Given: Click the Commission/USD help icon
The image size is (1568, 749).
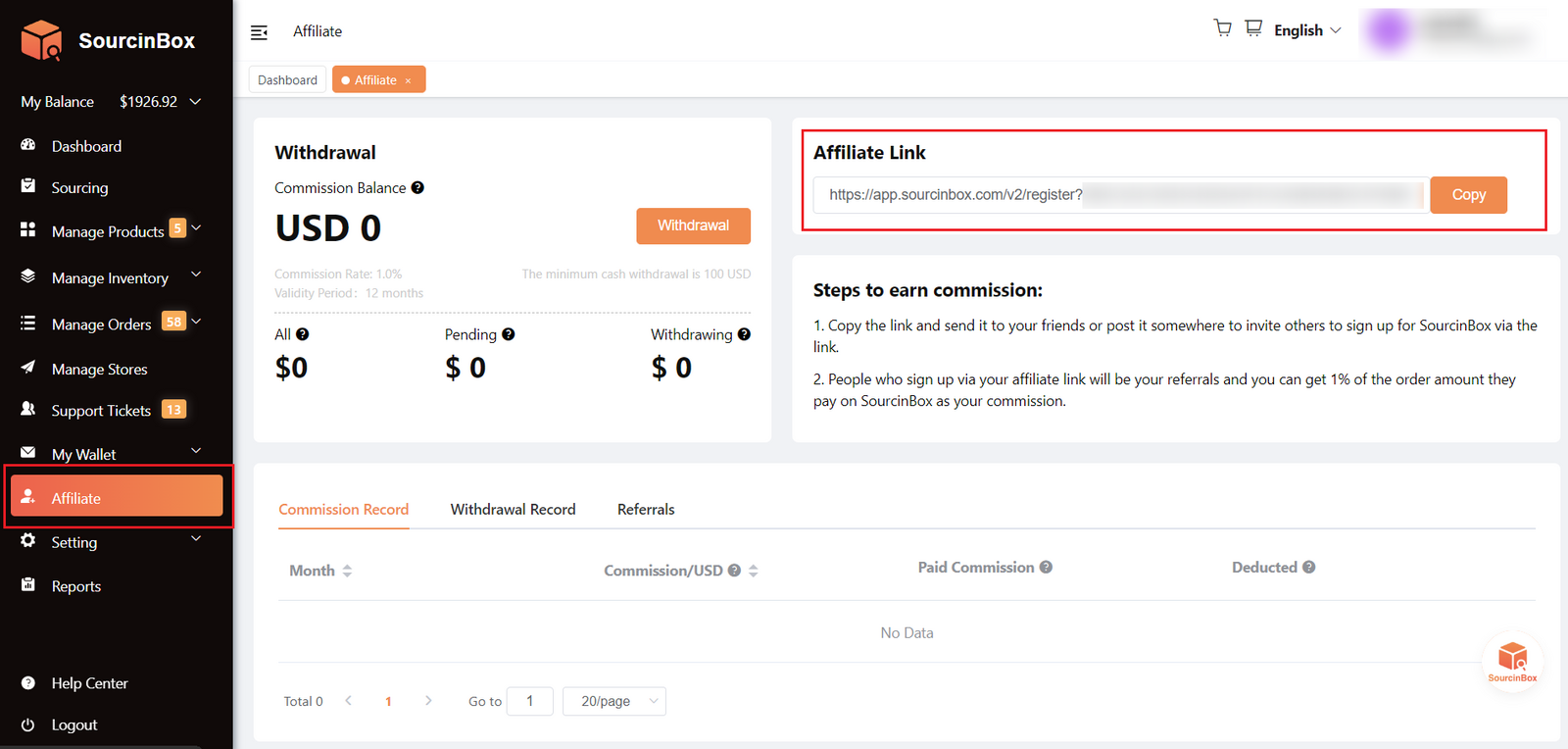Looking at the screenshot, I should coord(734,571).
